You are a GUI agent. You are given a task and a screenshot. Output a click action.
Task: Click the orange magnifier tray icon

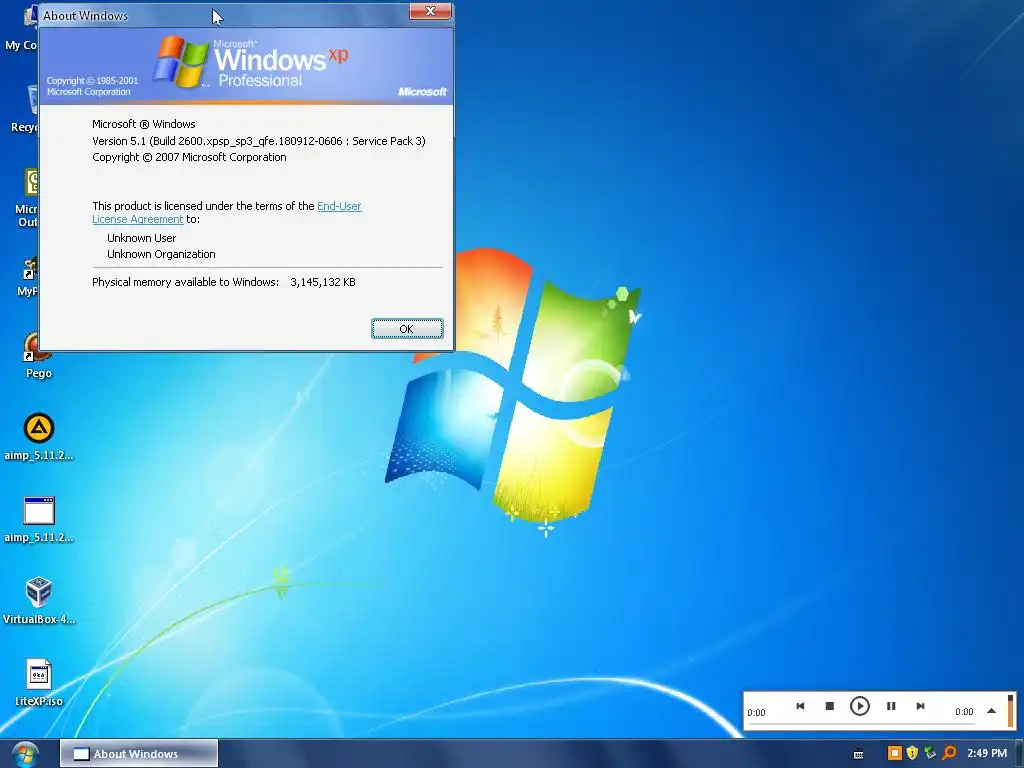949,754
